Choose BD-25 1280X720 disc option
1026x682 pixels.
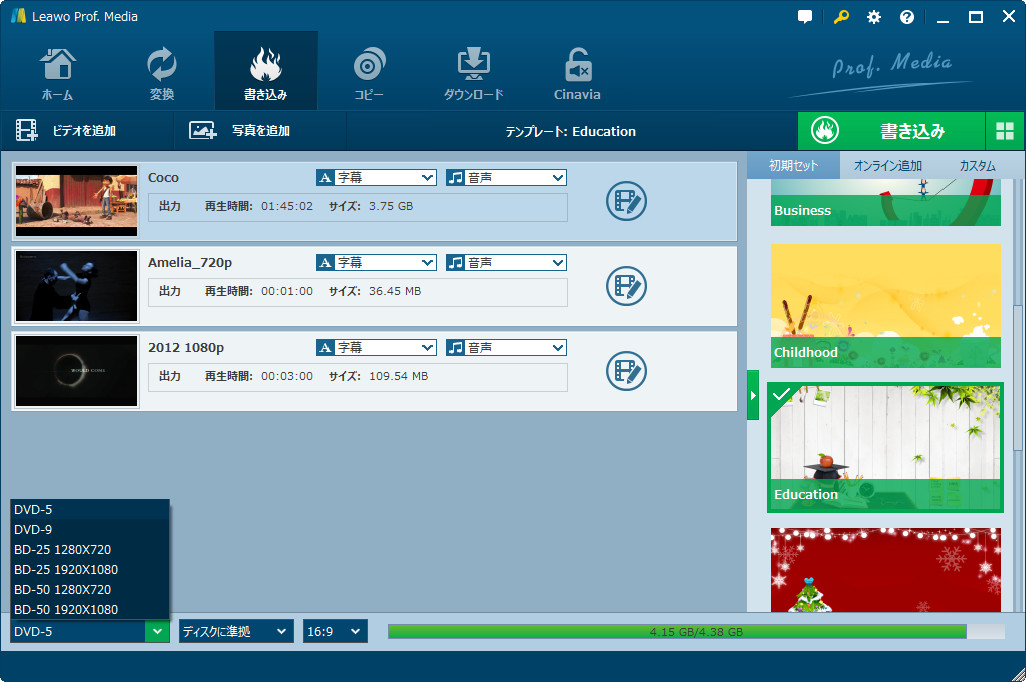90,550
